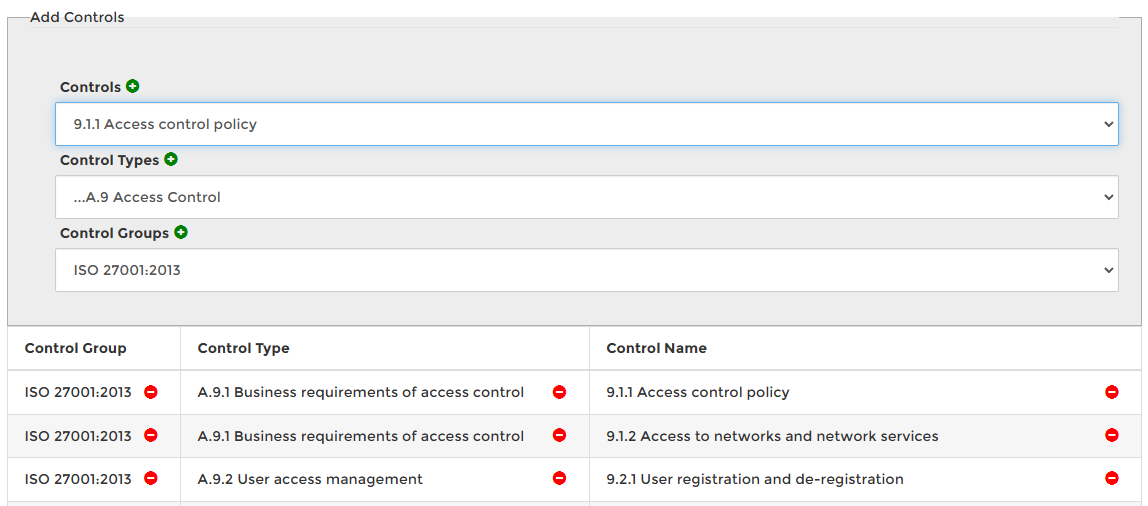The image size is (1148, 506).
Task: Select the 9.2.1 User registration and de-registration text
Action: pos(755,479)
